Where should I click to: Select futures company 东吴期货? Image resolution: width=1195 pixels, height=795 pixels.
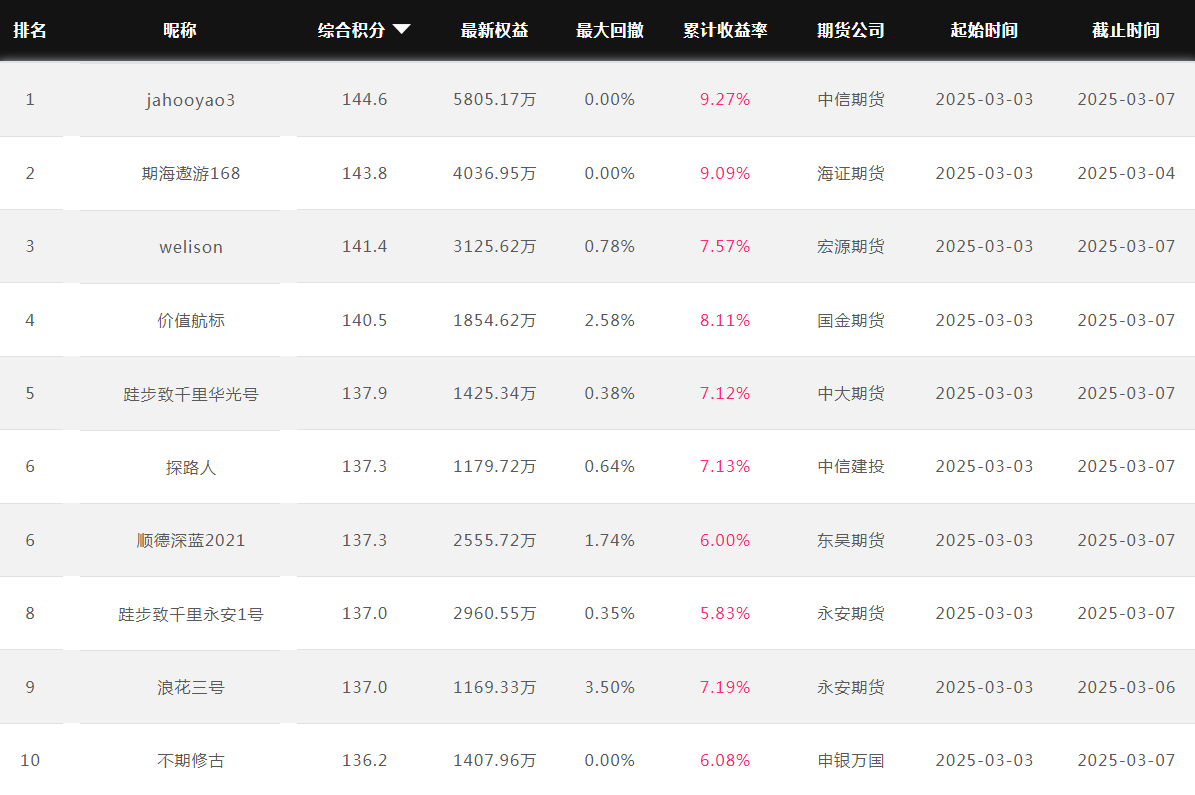[851, 540]
